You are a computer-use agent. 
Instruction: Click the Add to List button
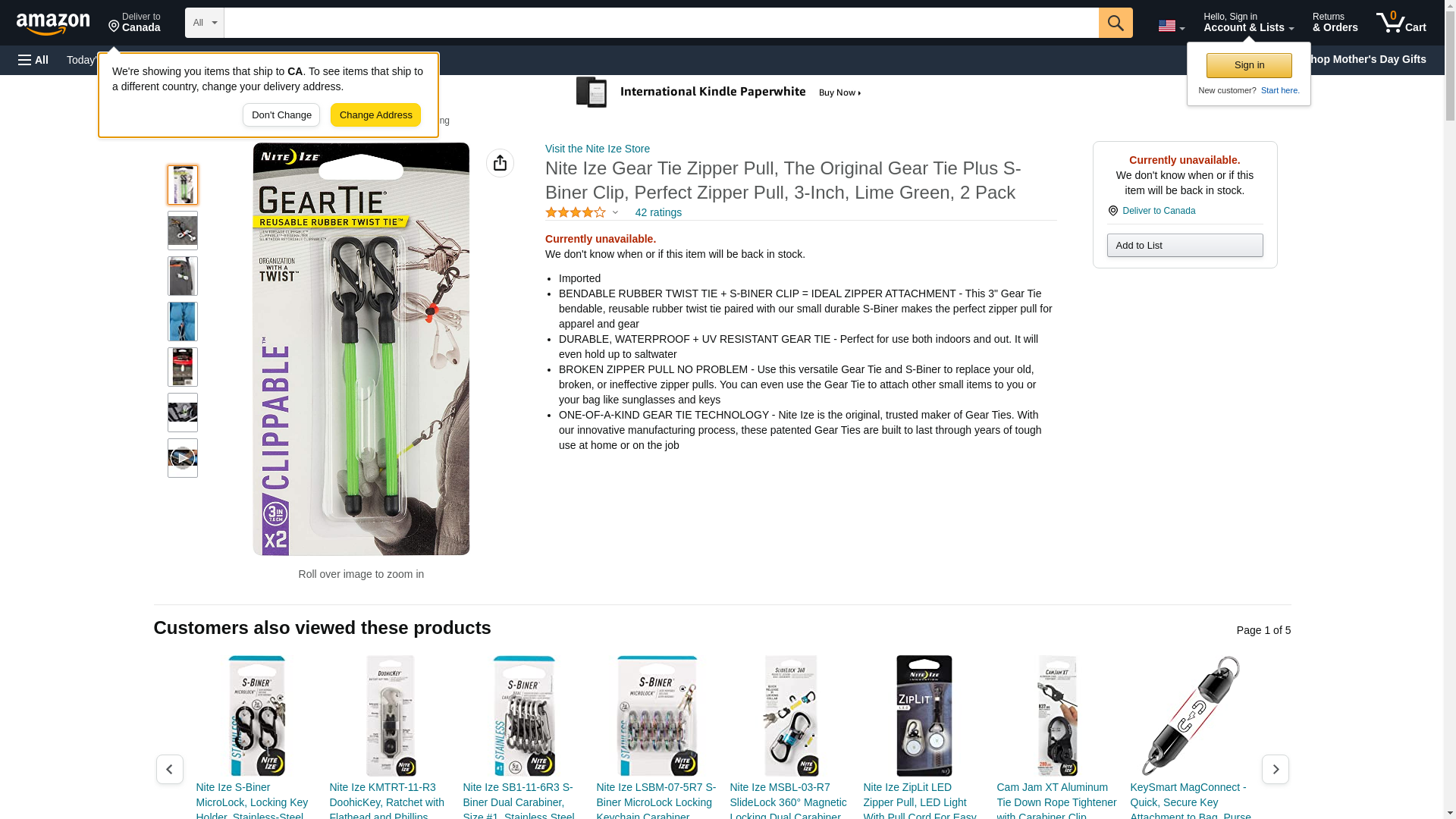1185,245
